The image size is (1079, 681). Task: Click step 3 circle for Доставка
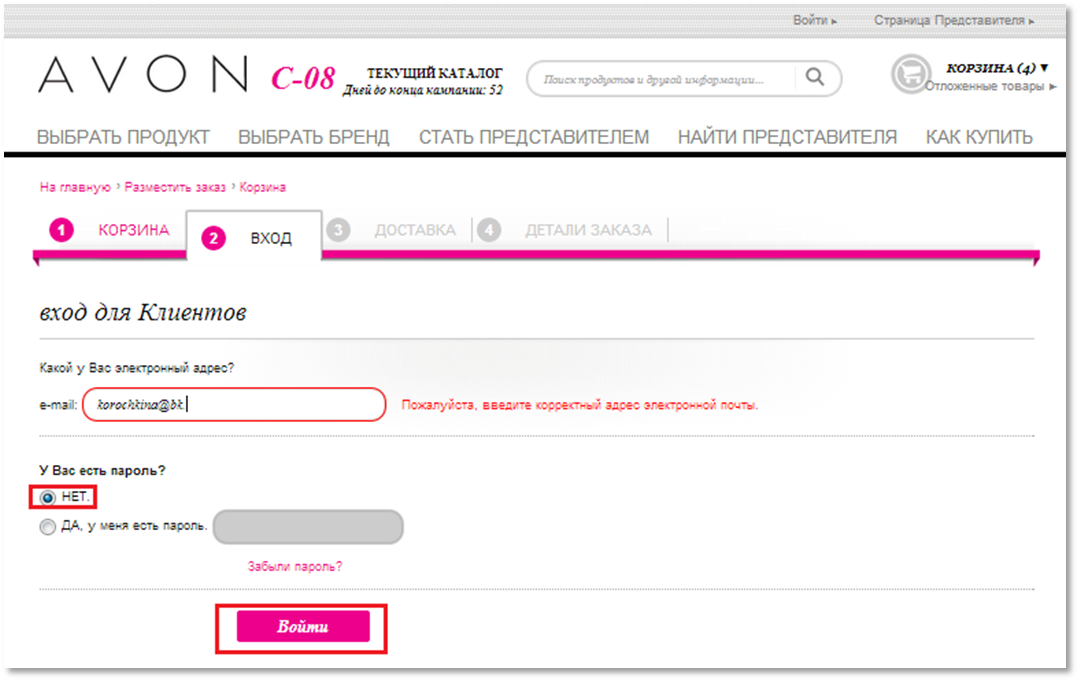pos(338,230)
